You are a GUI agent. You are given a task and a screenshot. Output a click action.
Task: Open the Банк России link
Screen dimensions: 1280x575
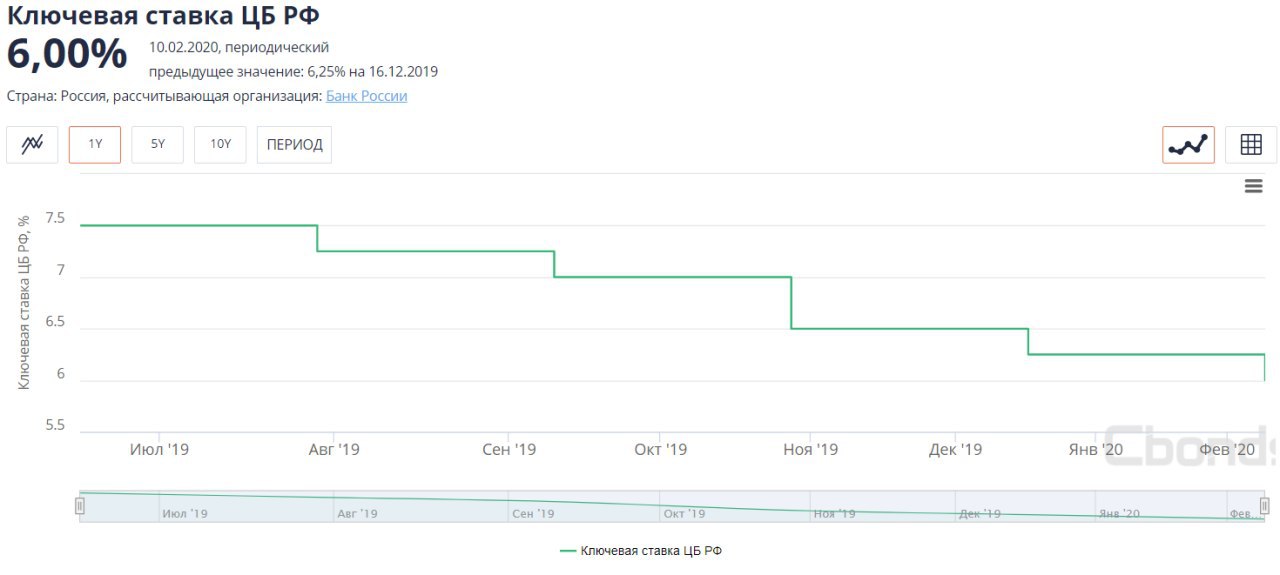366,96
